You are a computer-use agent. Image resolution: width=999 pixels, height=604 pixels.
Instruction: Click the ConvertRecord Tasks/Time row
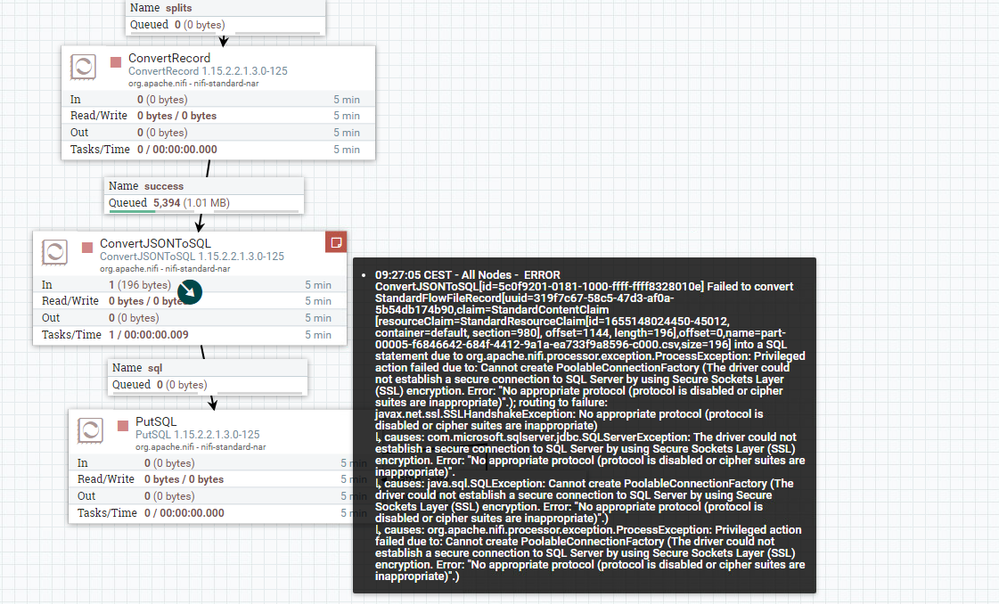pos(218,149)
